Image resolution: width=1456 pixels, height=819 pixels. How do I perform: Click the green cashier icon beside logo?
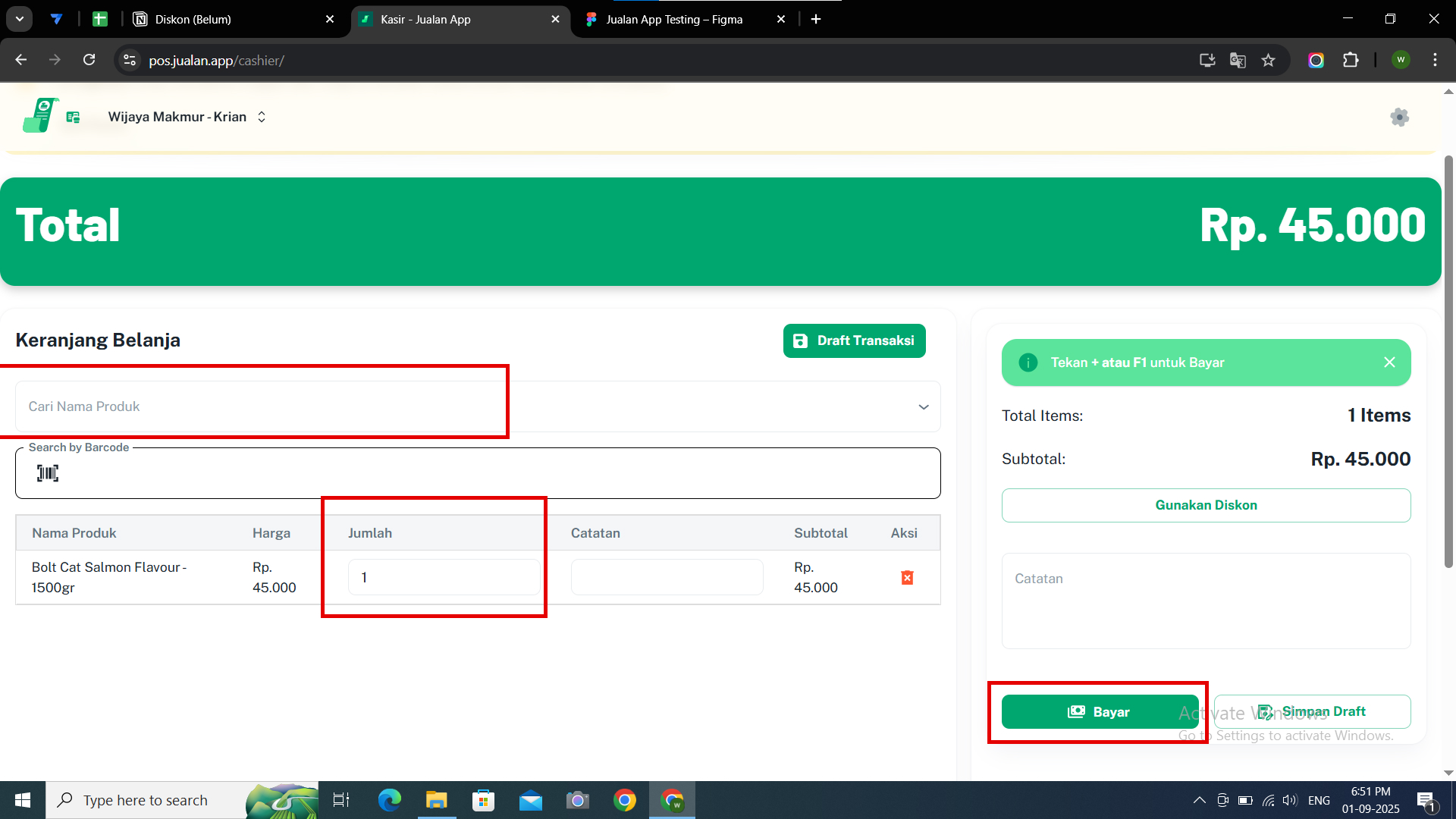click(x=73, y=117)
